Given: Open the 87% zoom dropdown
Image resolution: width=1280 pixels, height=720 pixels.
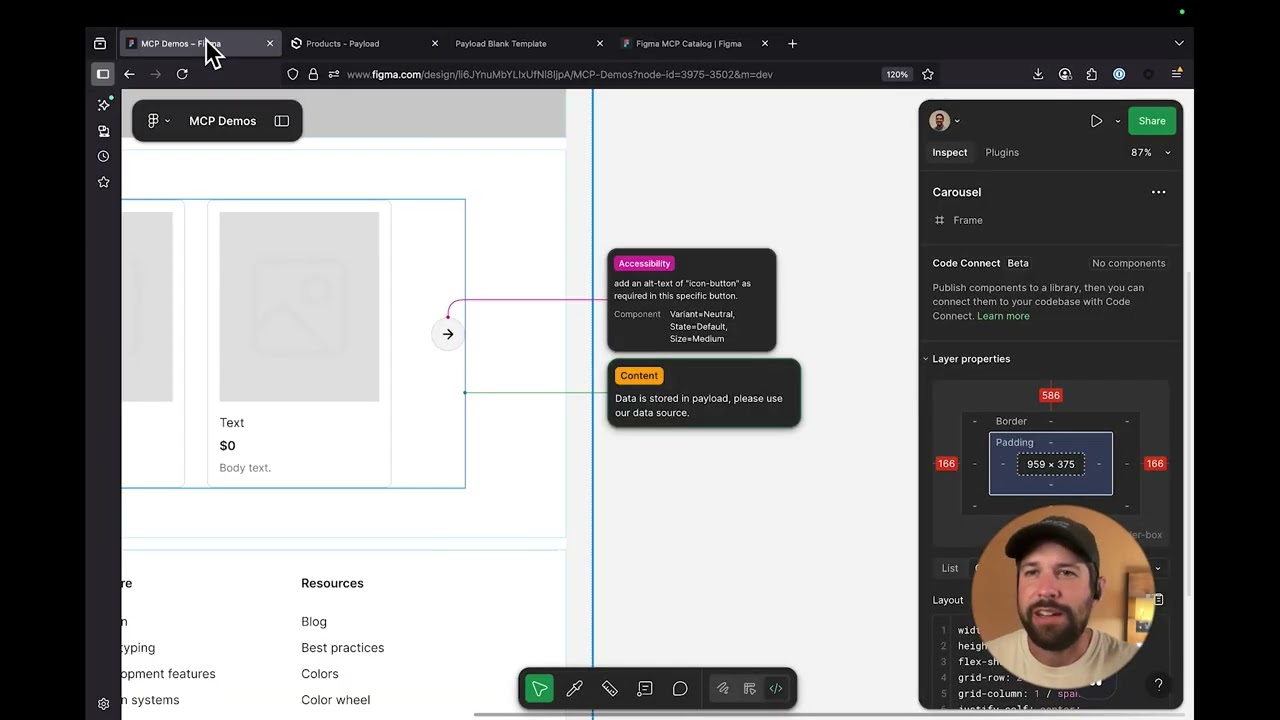Looking at the screenshot, I should click(1150, 153).
